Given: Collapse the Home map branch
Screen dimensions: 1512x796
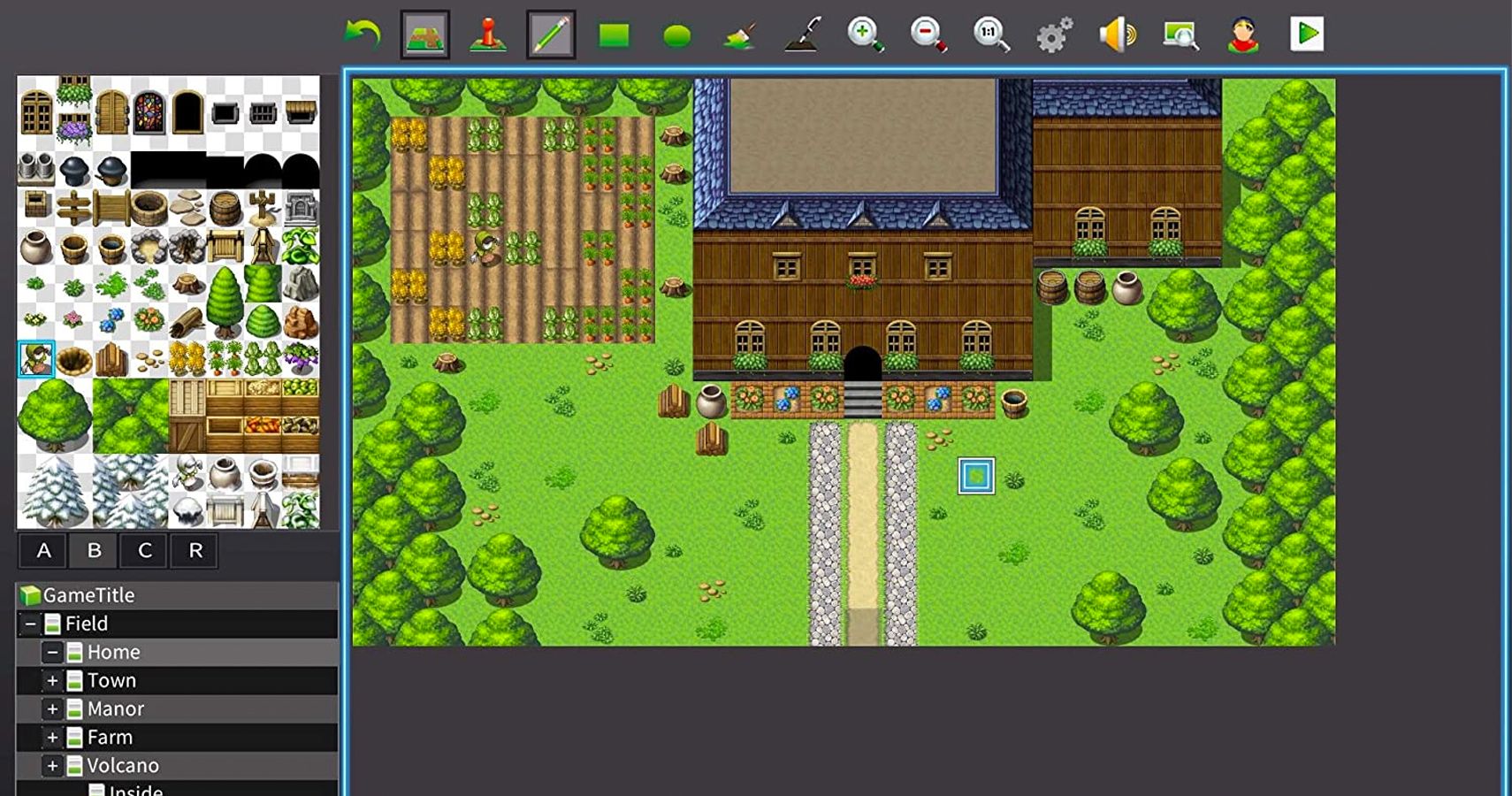Looking at the screenshot, I should (52, 652).
